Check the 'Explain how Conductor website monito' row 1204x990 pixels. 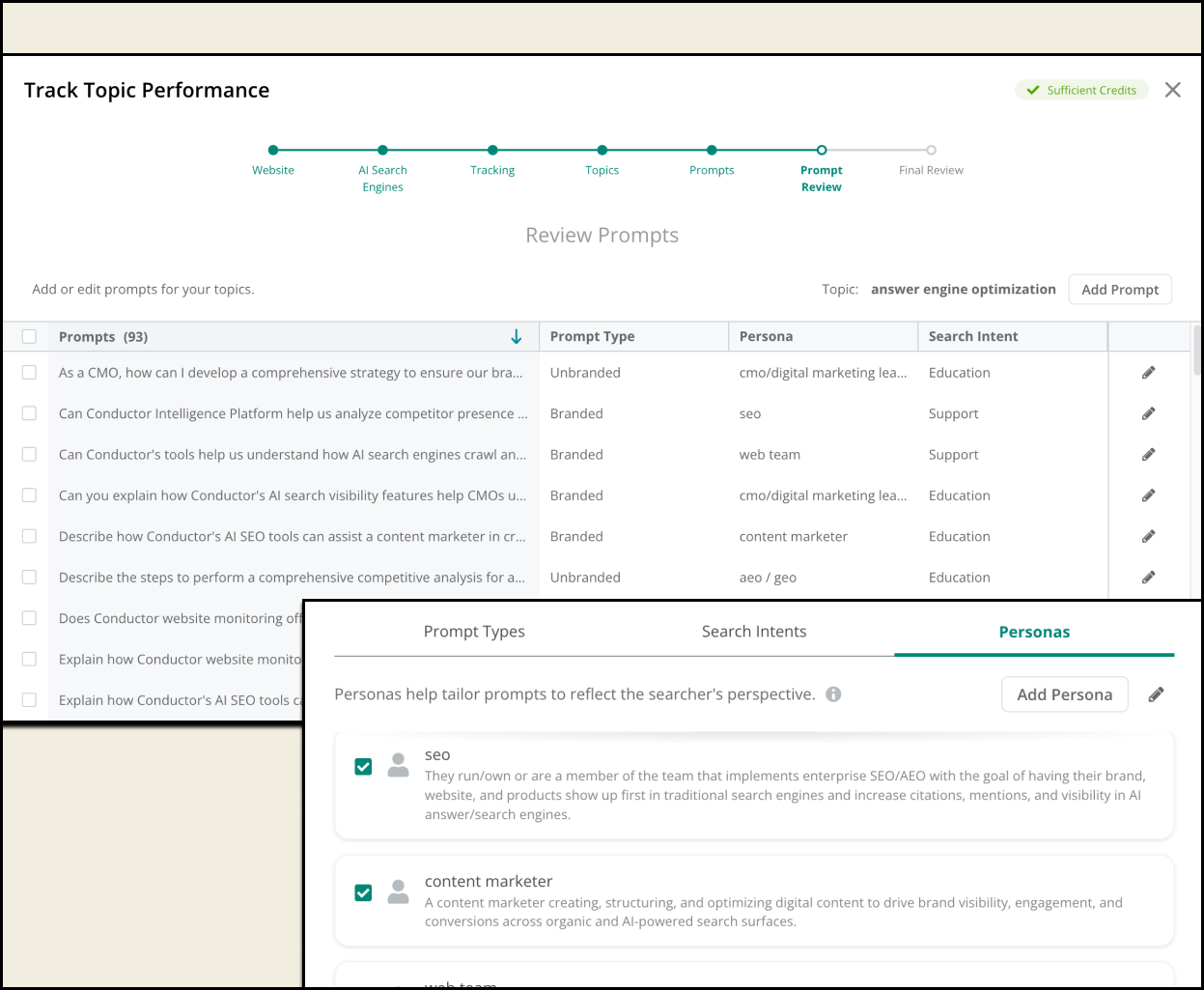pos(29,659)
